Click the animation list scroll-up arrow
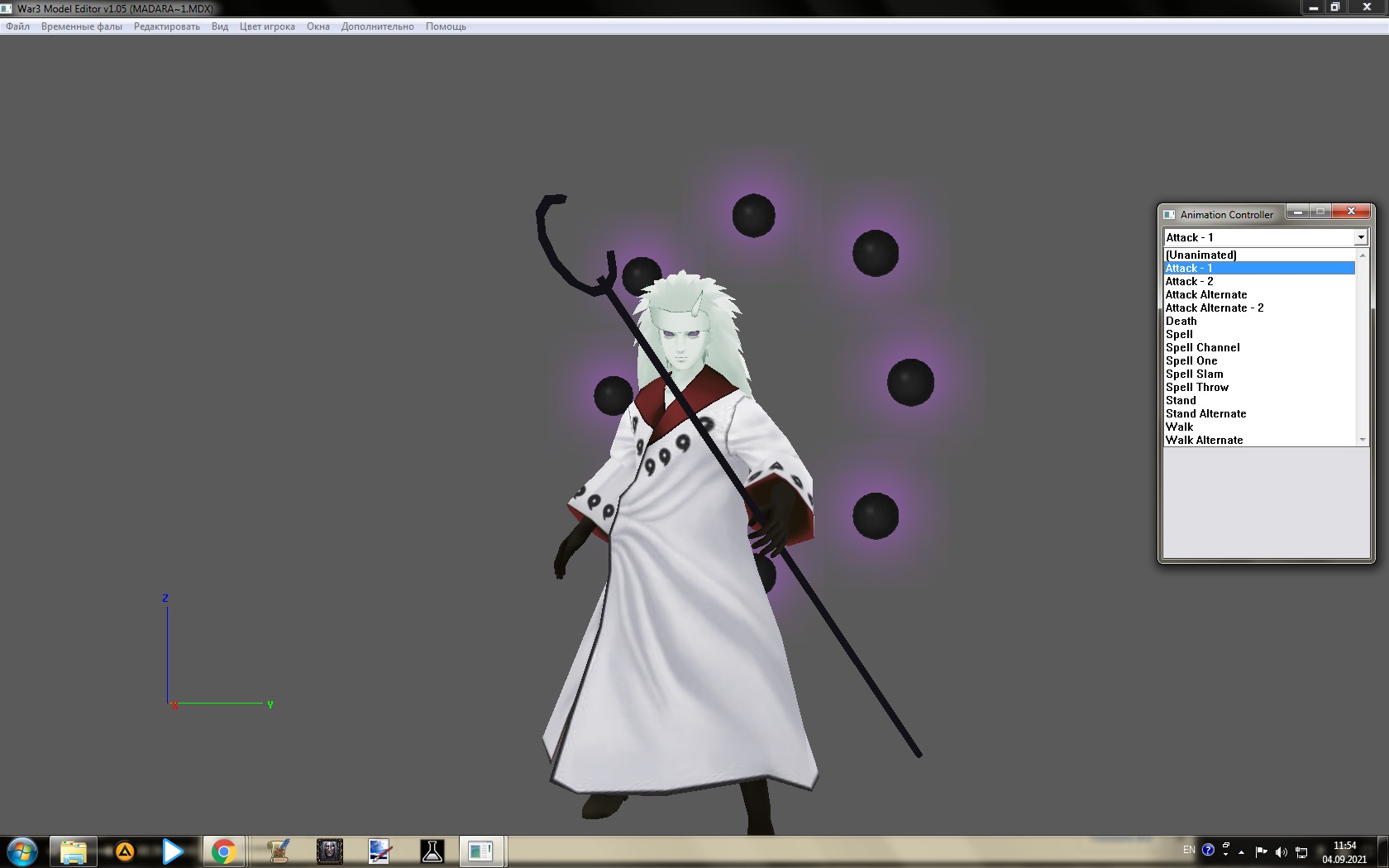 coord(1363,255)
